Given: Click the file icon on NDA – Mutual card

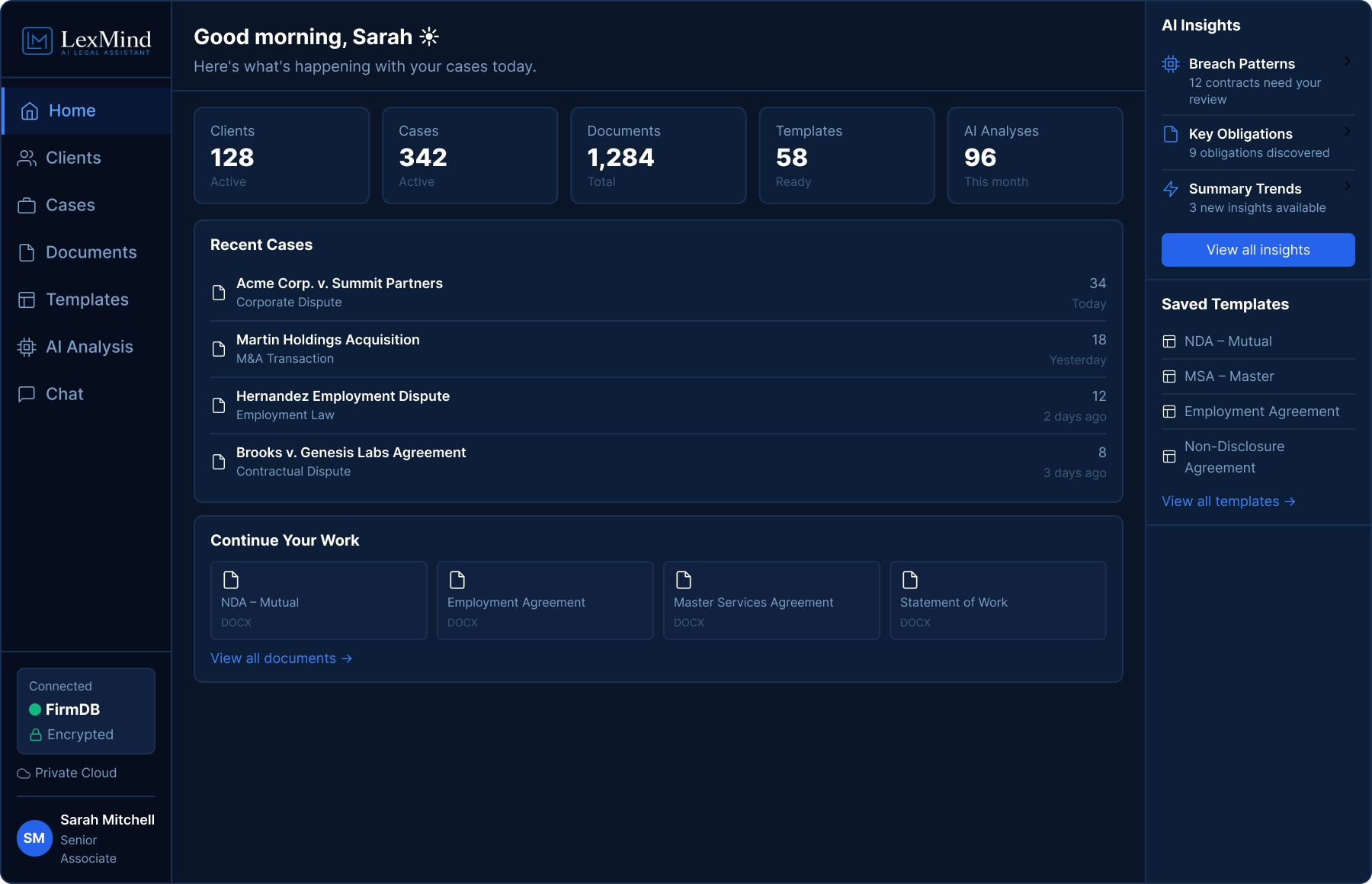Looking at the screenshot, I should 231,580.
